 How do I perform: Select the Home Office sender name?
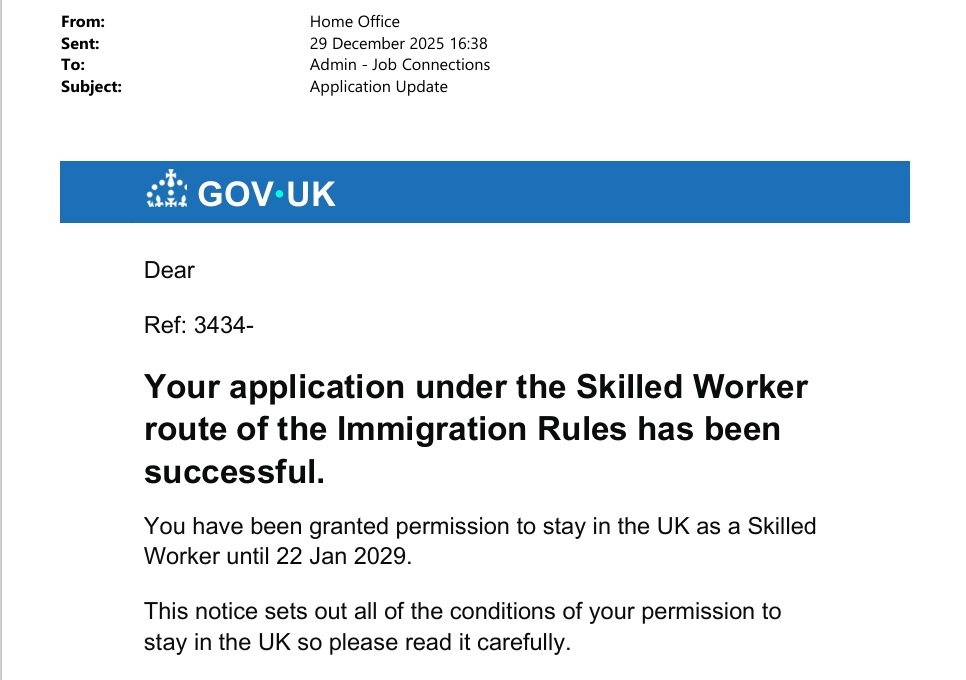pyautogui.click(x=354, y=21)
